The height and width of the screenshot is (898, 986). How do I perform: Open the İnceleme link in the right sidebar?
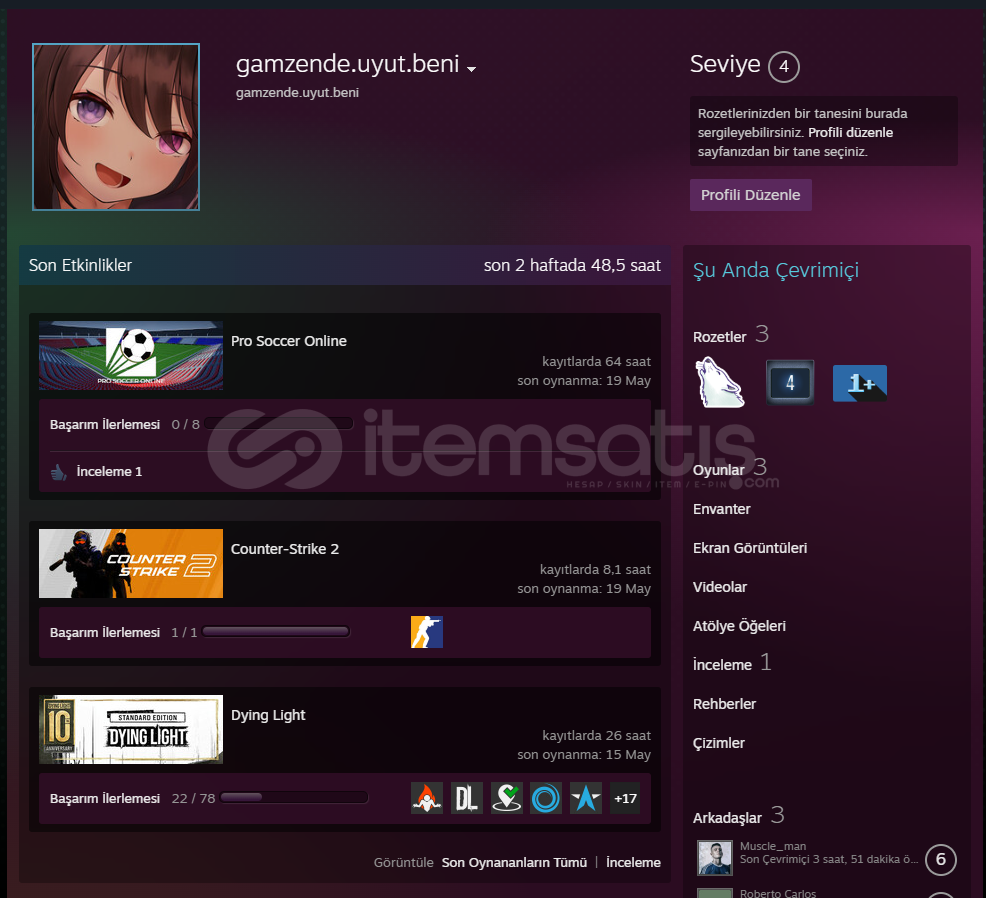pos(722,665)
